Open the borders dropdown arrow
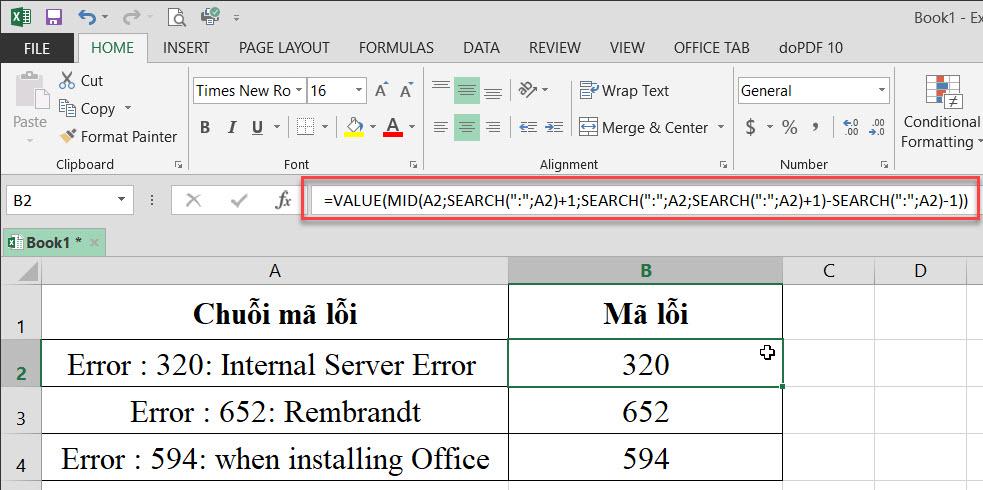Viewport: 983px width, 490px height. tap(325, 127)
